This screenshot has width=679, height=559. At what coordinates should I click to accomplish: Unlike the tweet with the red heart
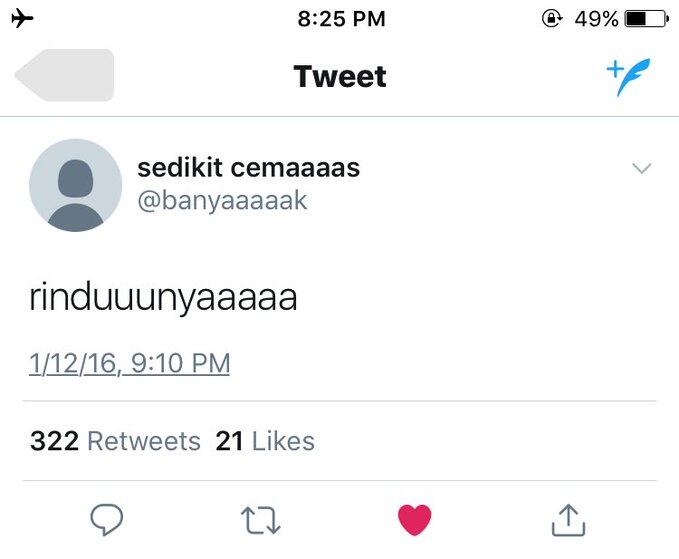[x=414, y=518]
